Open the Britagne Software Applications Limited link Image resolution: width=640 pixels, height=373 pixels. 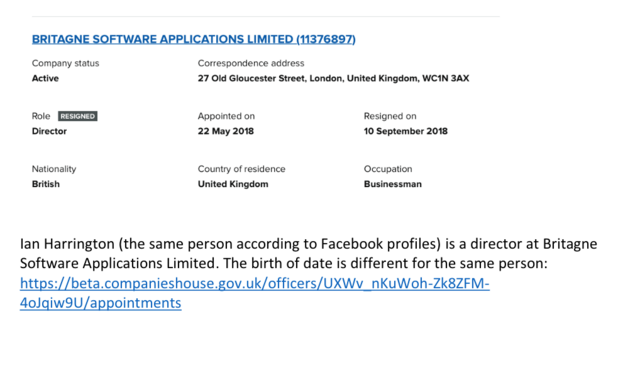tap(194, 39)
